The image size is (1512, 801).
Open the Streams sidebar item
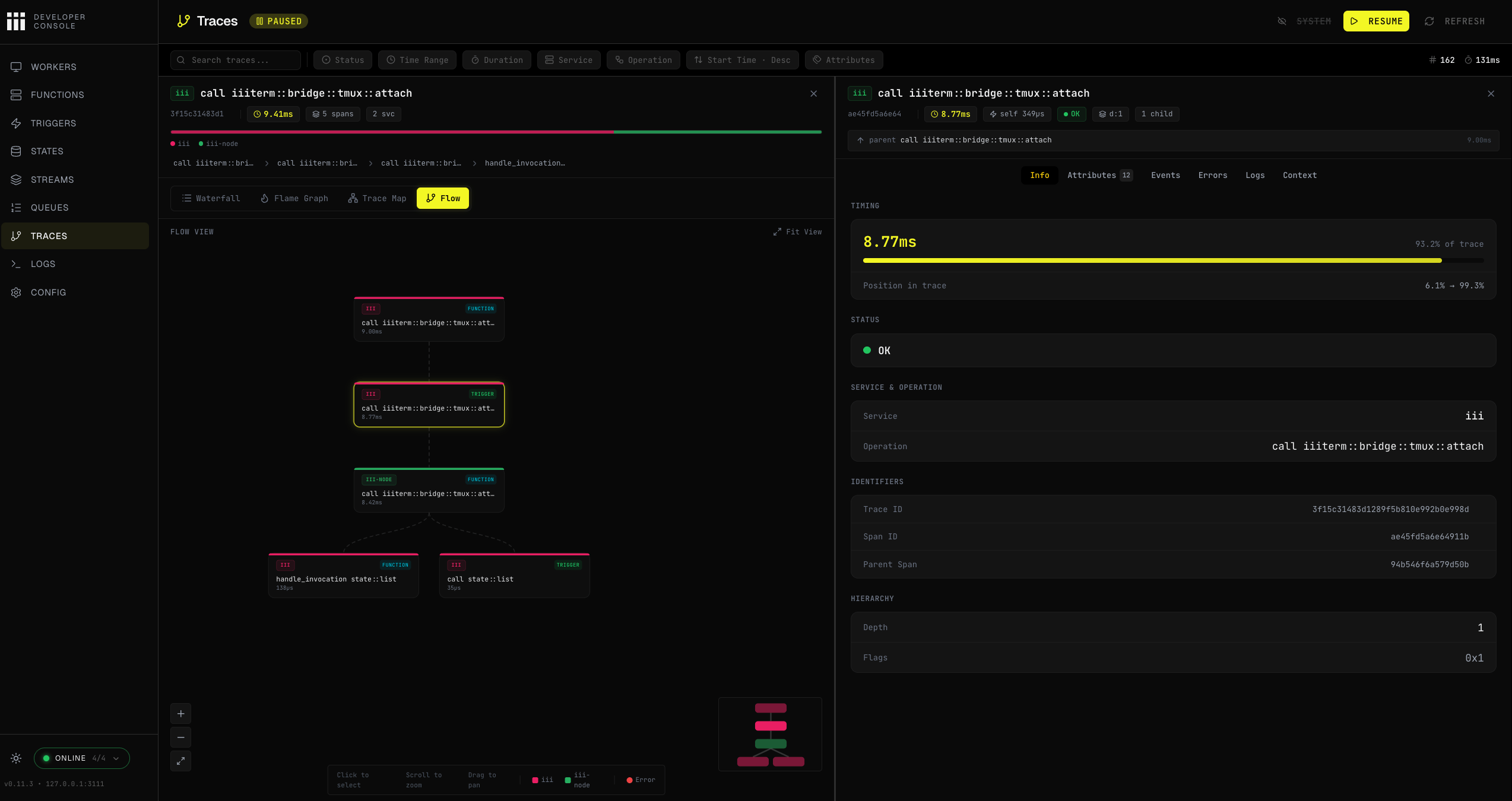[75, 180]
